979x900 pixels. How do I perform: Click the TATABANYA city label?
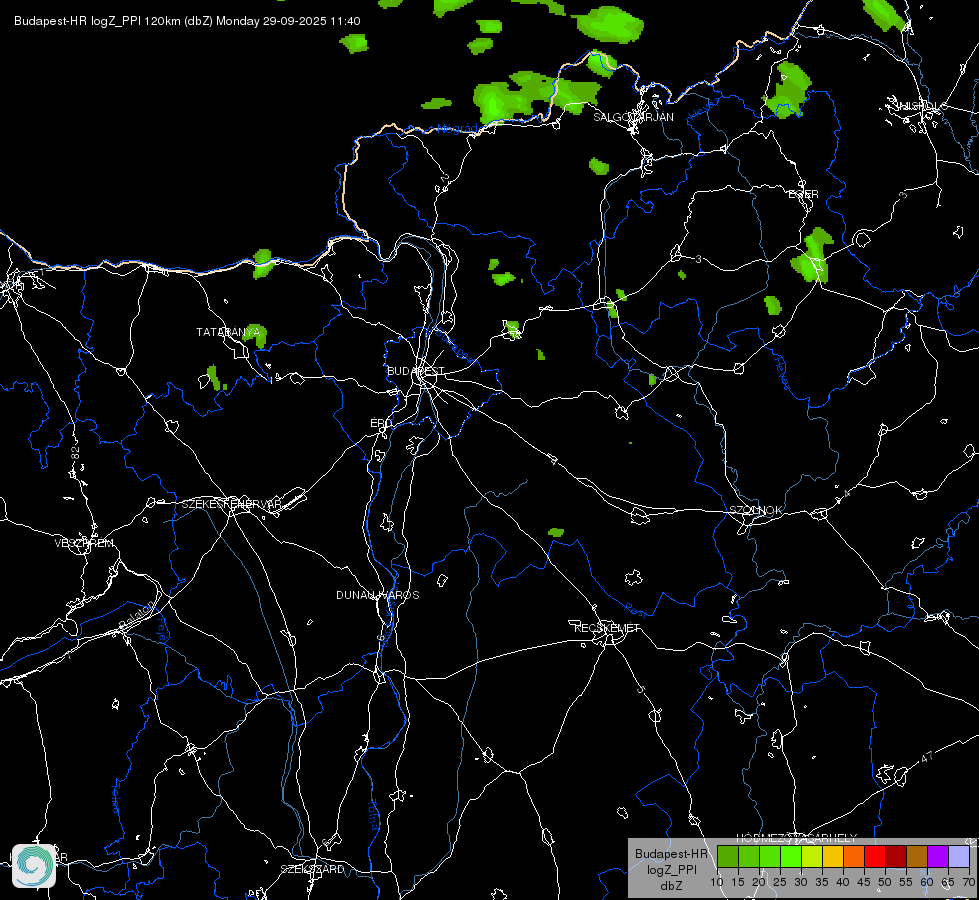[x=228, y=332]
